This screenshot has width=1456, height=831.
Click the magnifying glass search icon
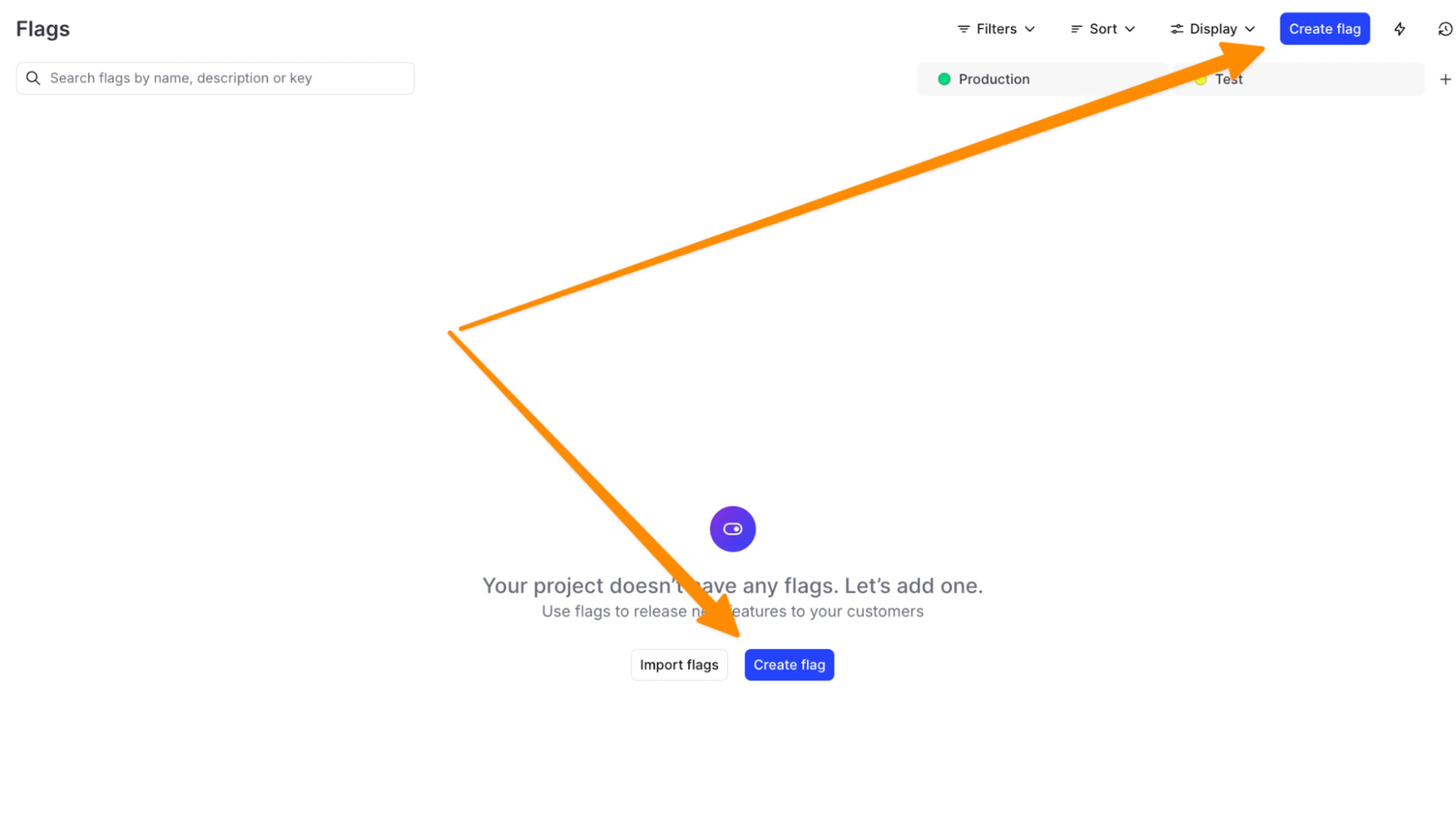pos(33,78)
